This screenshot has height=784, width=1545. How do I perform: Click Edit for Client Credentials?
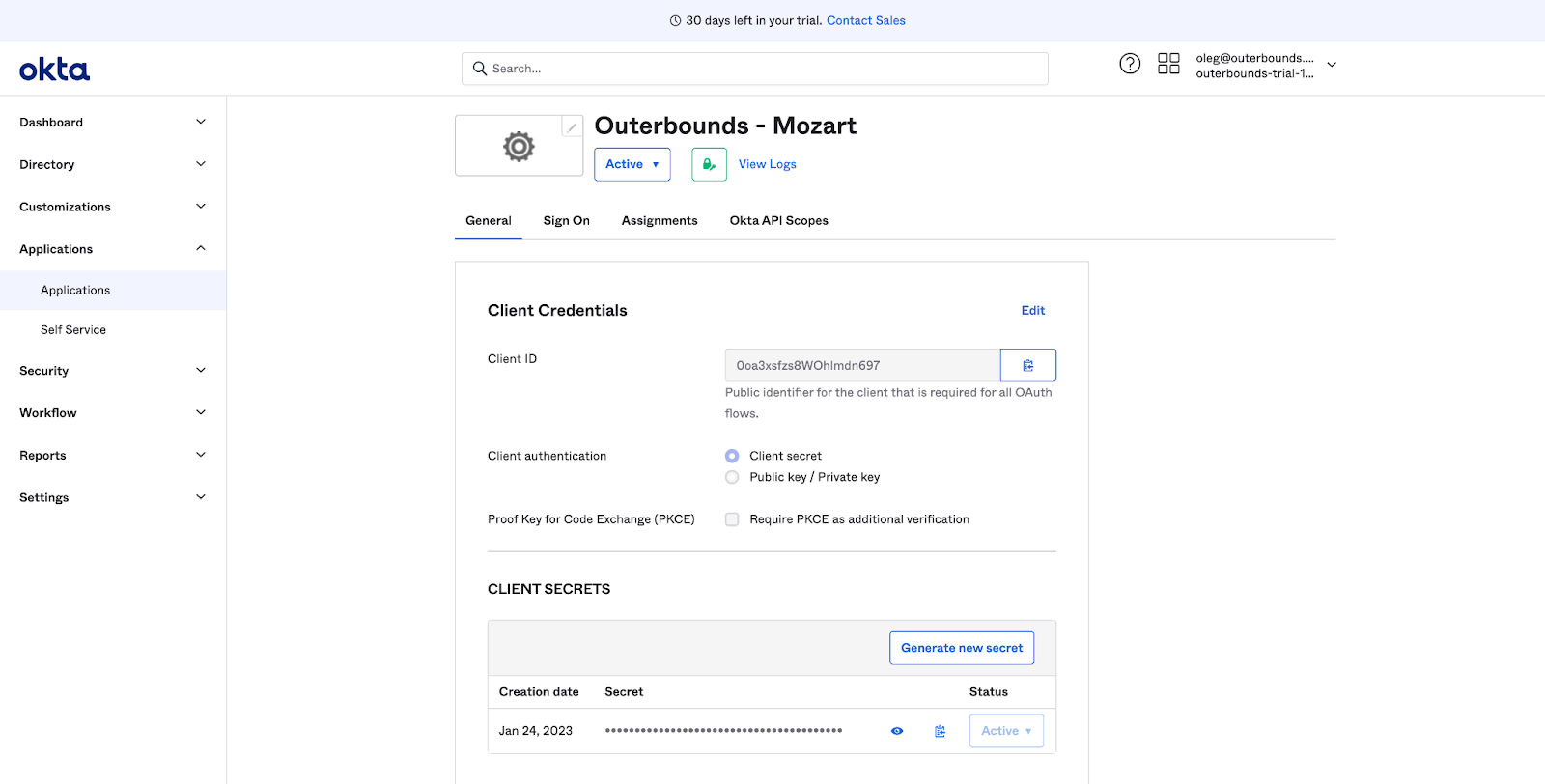pyautogui.click(x=1033, y=311)
